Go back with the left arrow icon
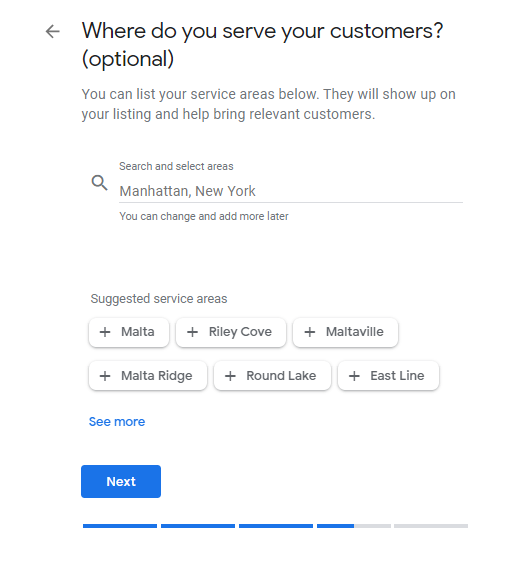This screenshot has height=571, width=526. pos(52,31)
